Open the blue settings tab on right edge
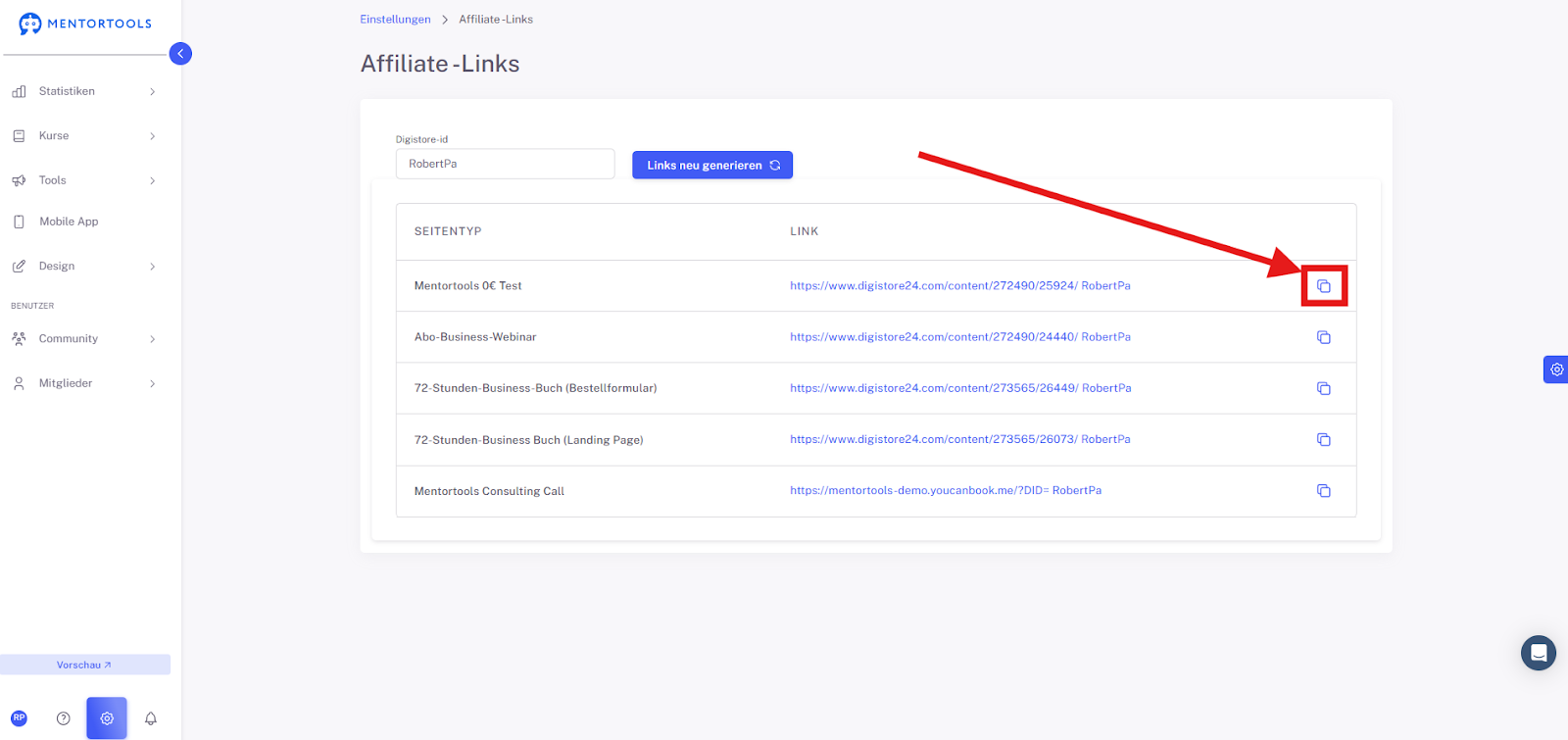This screenshot has width=1568, height=740. pyautogui.click(x=1556, y=370)
